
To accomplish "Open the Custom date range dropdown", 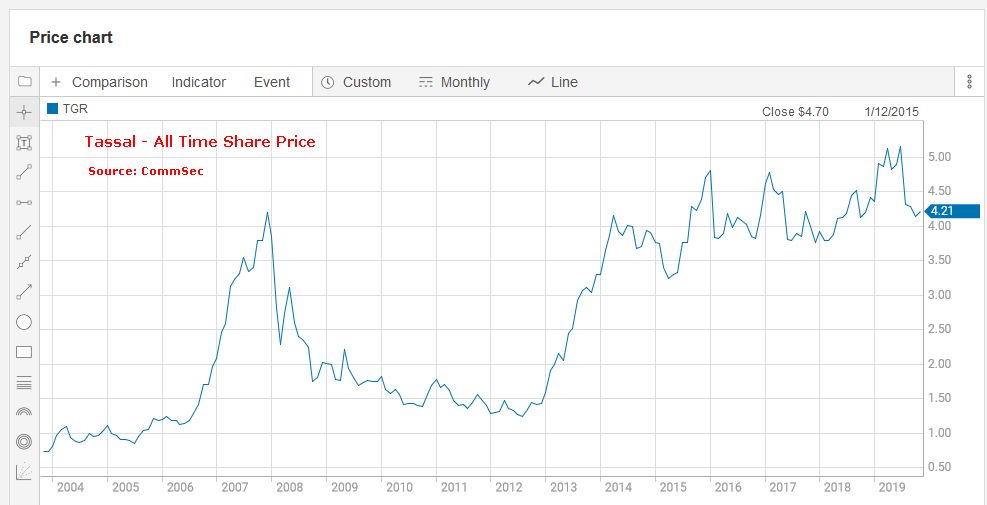I will point(356,82).
